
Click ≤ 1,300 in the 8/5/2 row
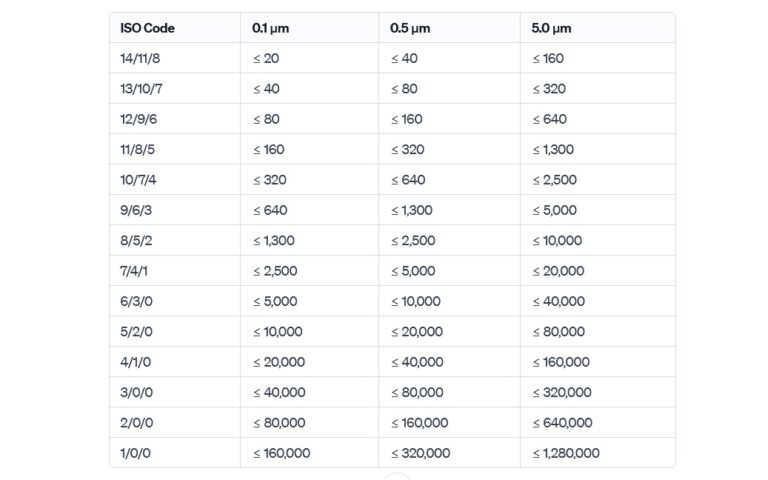274,240
